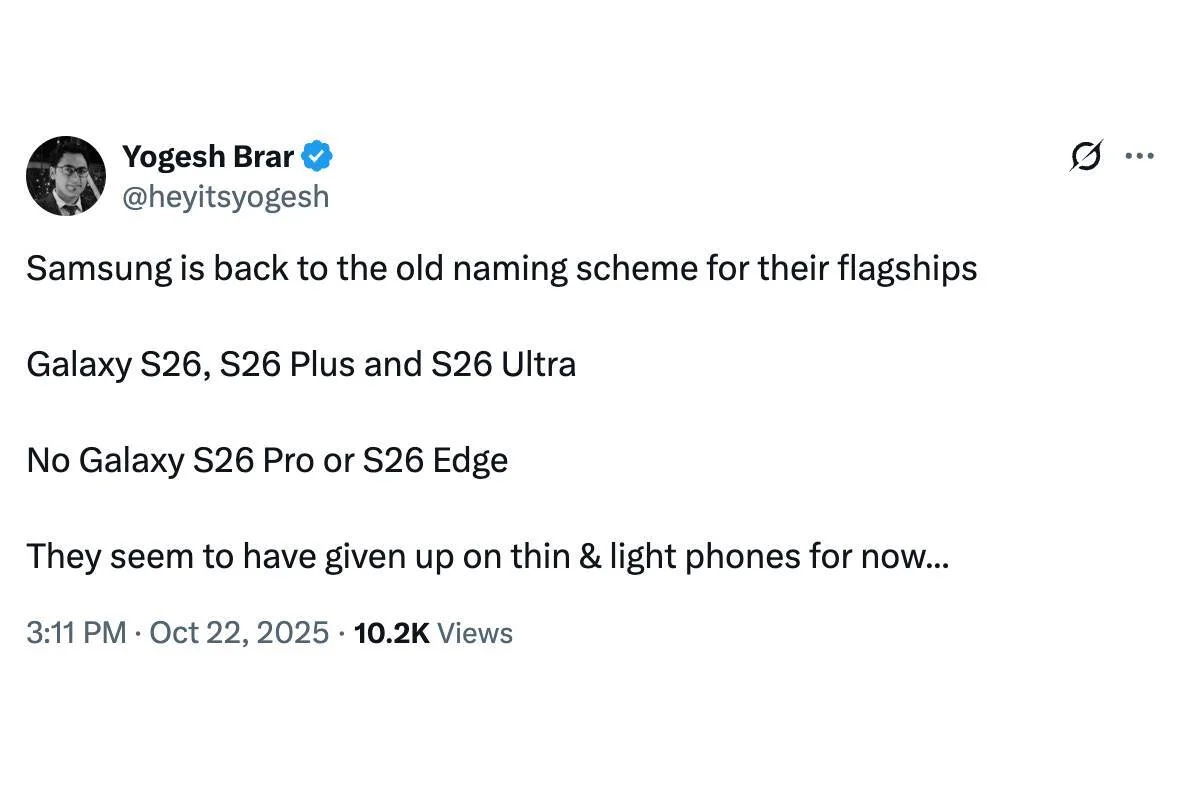Open the @heyitsyogesh handle link

[x=225, y=196]
